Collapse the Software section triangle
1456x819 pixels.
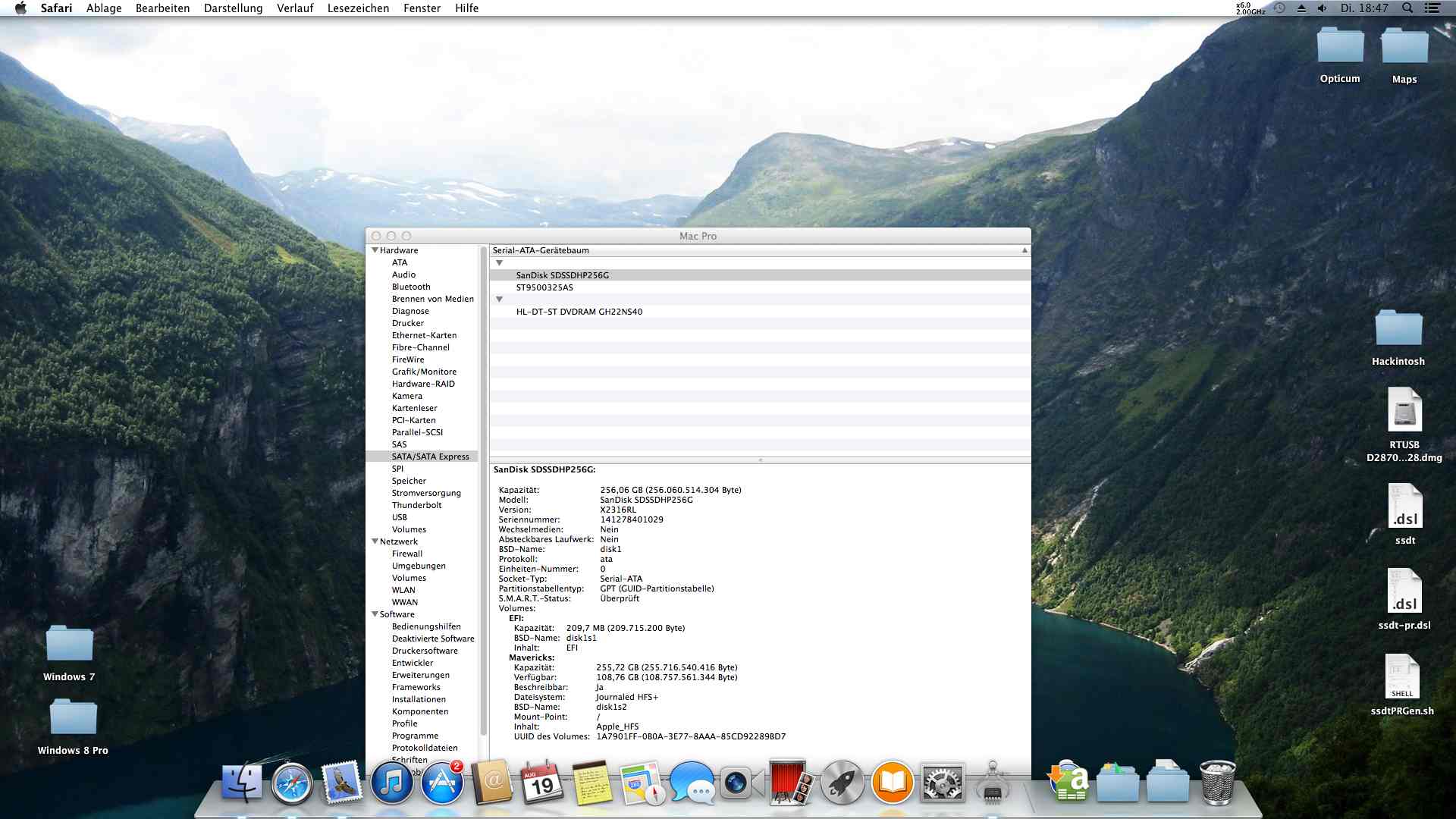pos(375,614)
